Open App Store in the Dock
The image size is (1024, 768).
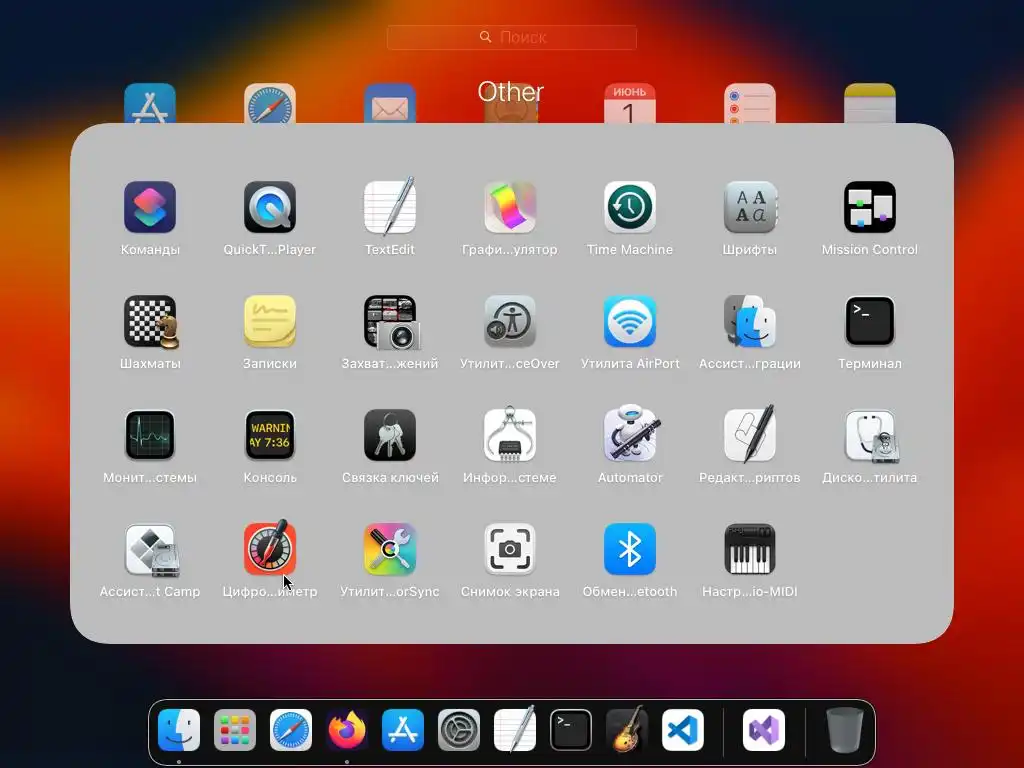pos(402,729)
